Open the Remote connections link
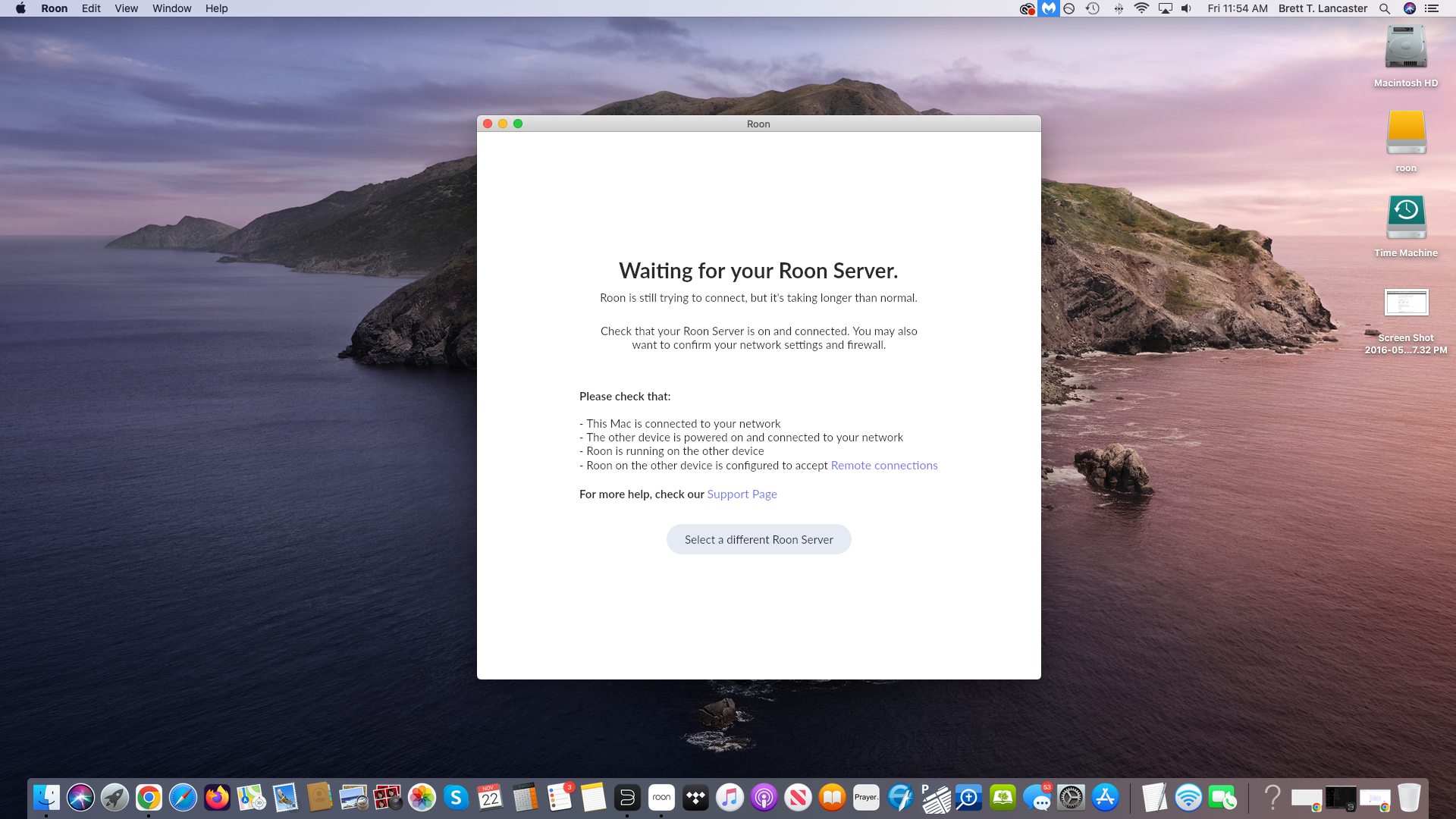1456x819 pixels. [884, 465]
